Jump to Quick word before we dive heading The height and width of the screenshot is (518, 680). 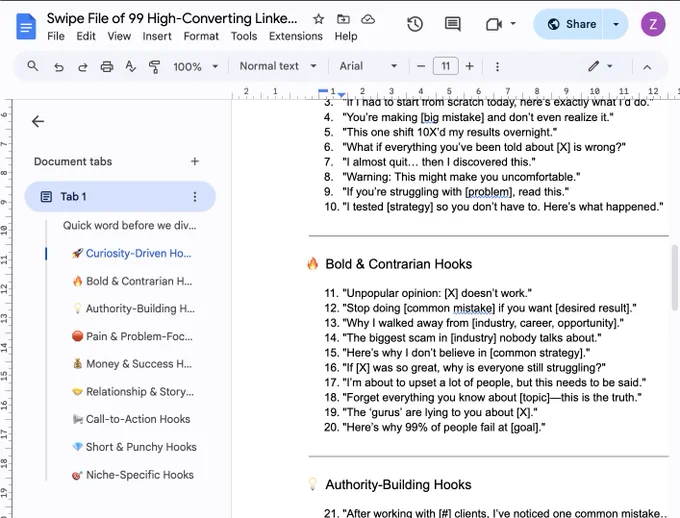[129, 226]
